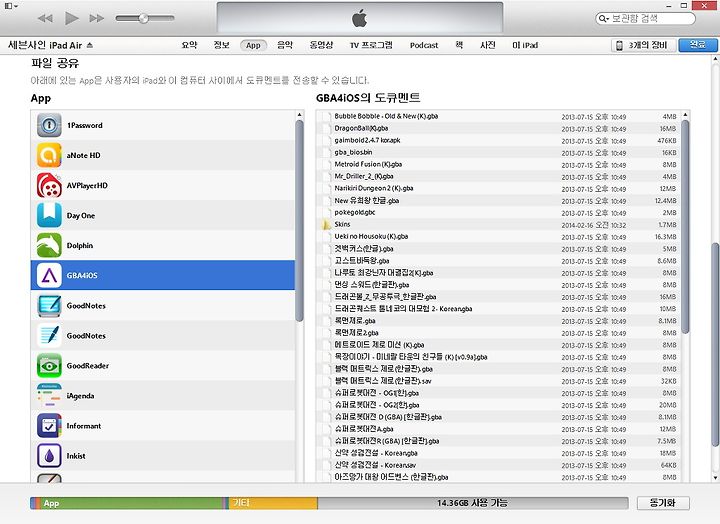Viewport: 720px width, 524px height.
Task: Click the app list scroll up arrow
Action: [299, 114]
